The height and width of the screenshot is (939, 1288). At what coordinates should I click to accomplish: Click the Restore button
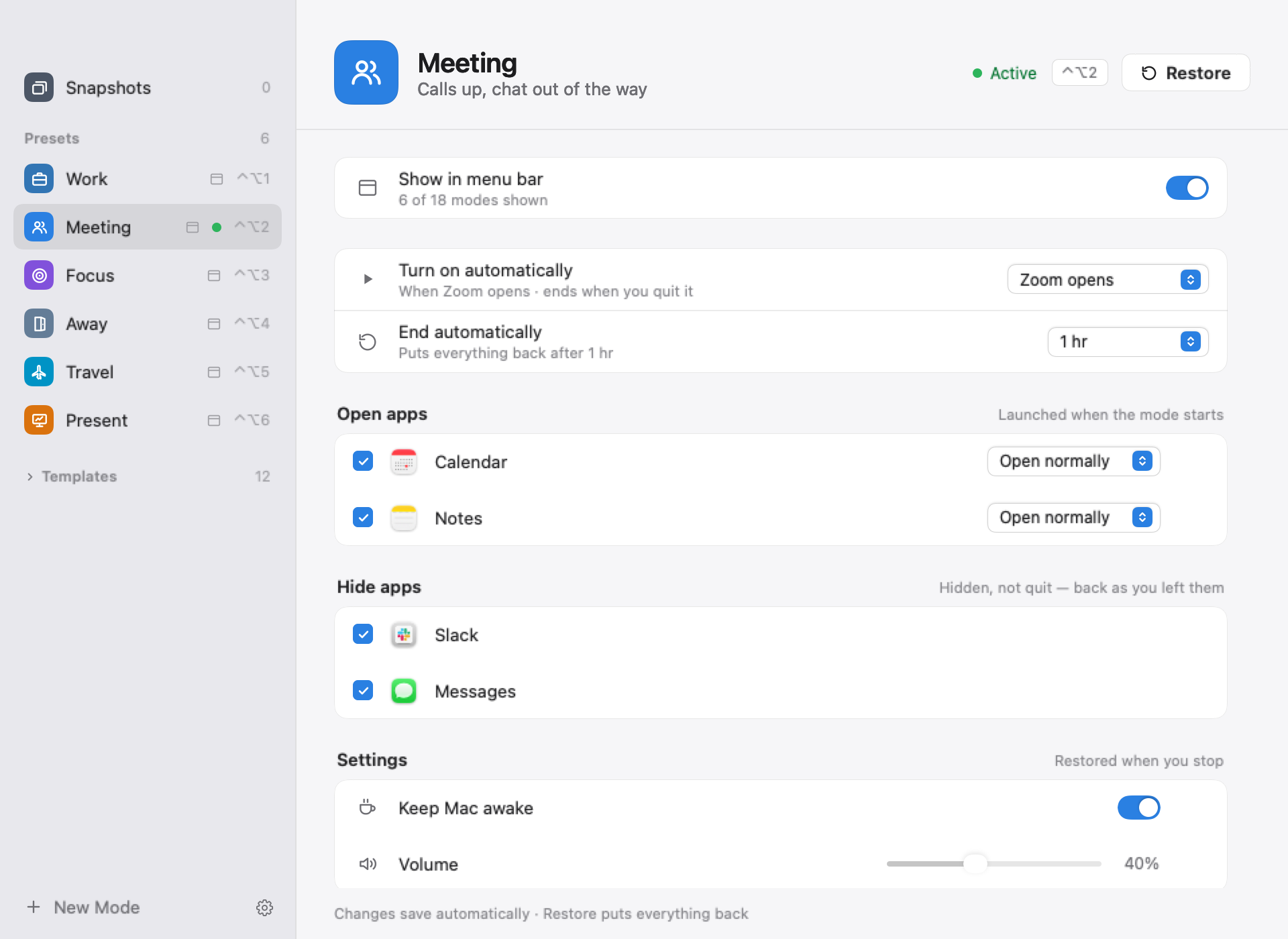click(x=1185, y=72)
